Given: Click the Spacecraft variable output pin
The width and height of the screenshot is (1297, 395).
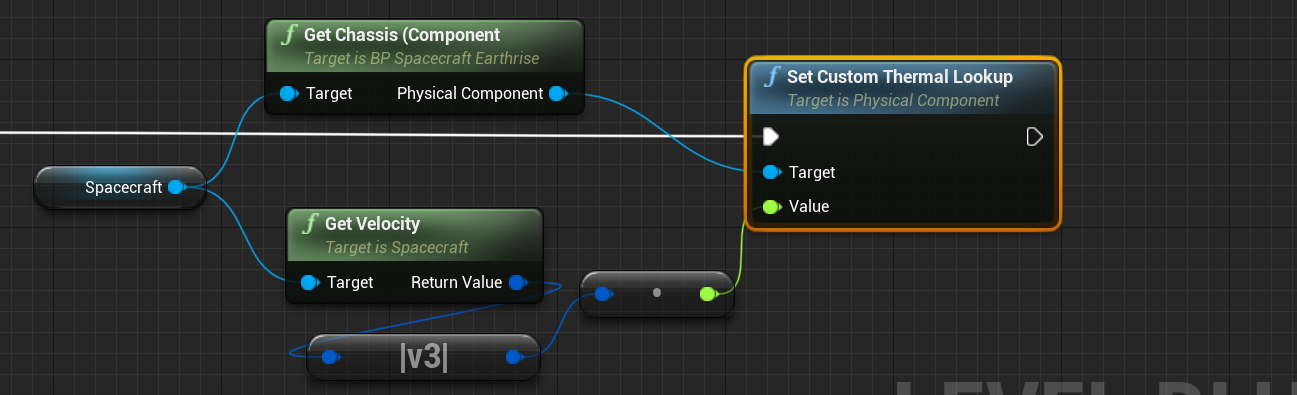Looking at the screenshot, I should coord(176,187).
